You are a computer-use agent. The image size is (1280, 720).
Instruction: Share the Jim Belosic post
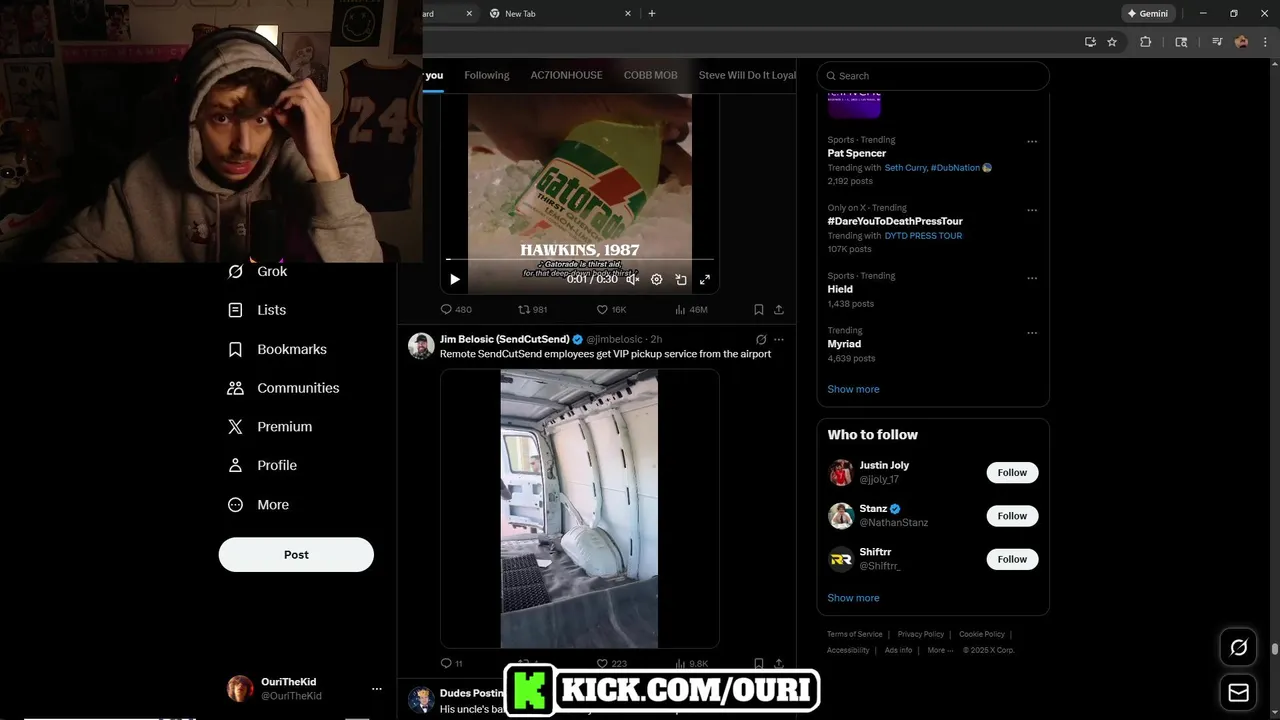(x=779, y=663)
